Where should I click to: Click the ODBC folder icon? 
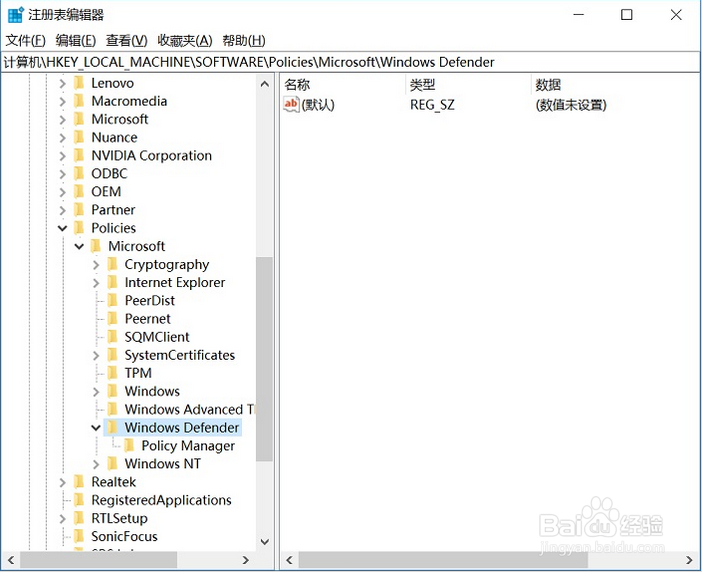click(x=79, y=173)
